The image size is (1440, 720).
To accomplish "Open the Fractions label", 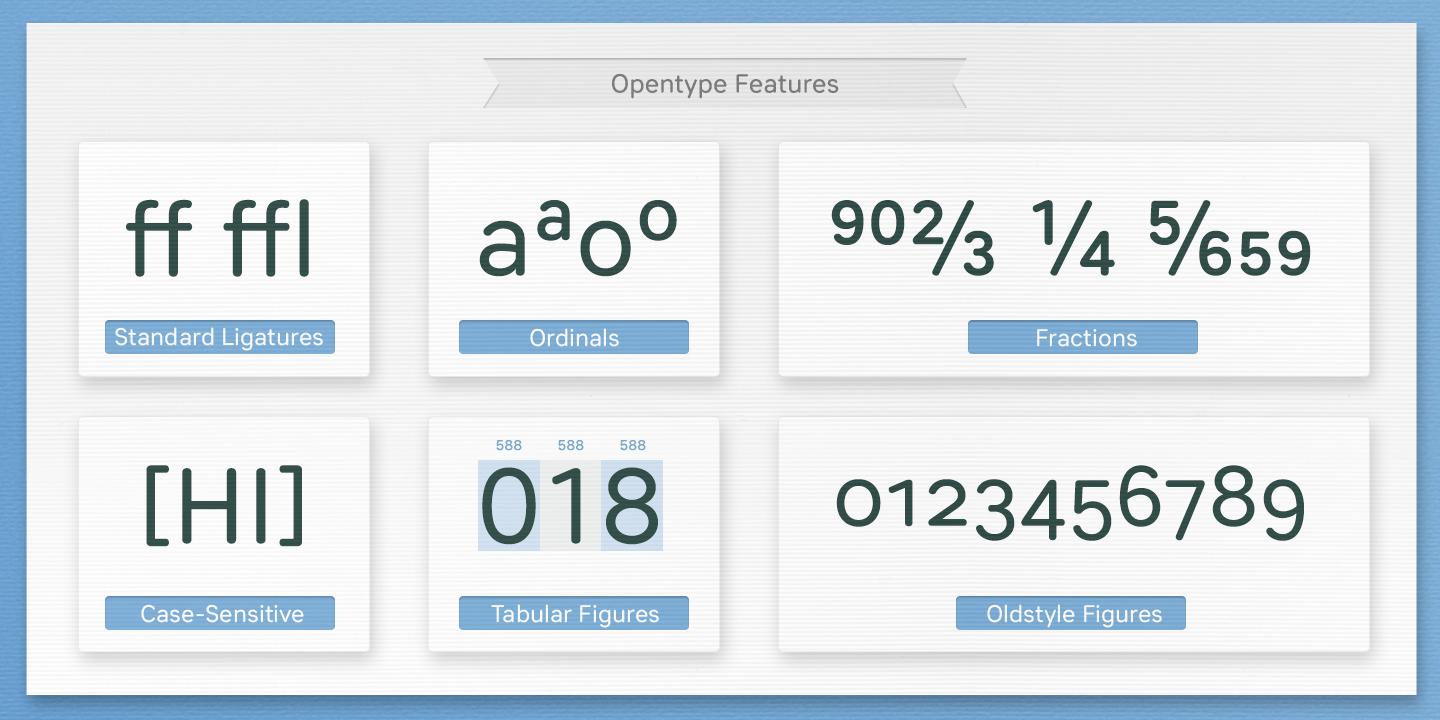I will pyautogui.click(x=1083, y=337).
